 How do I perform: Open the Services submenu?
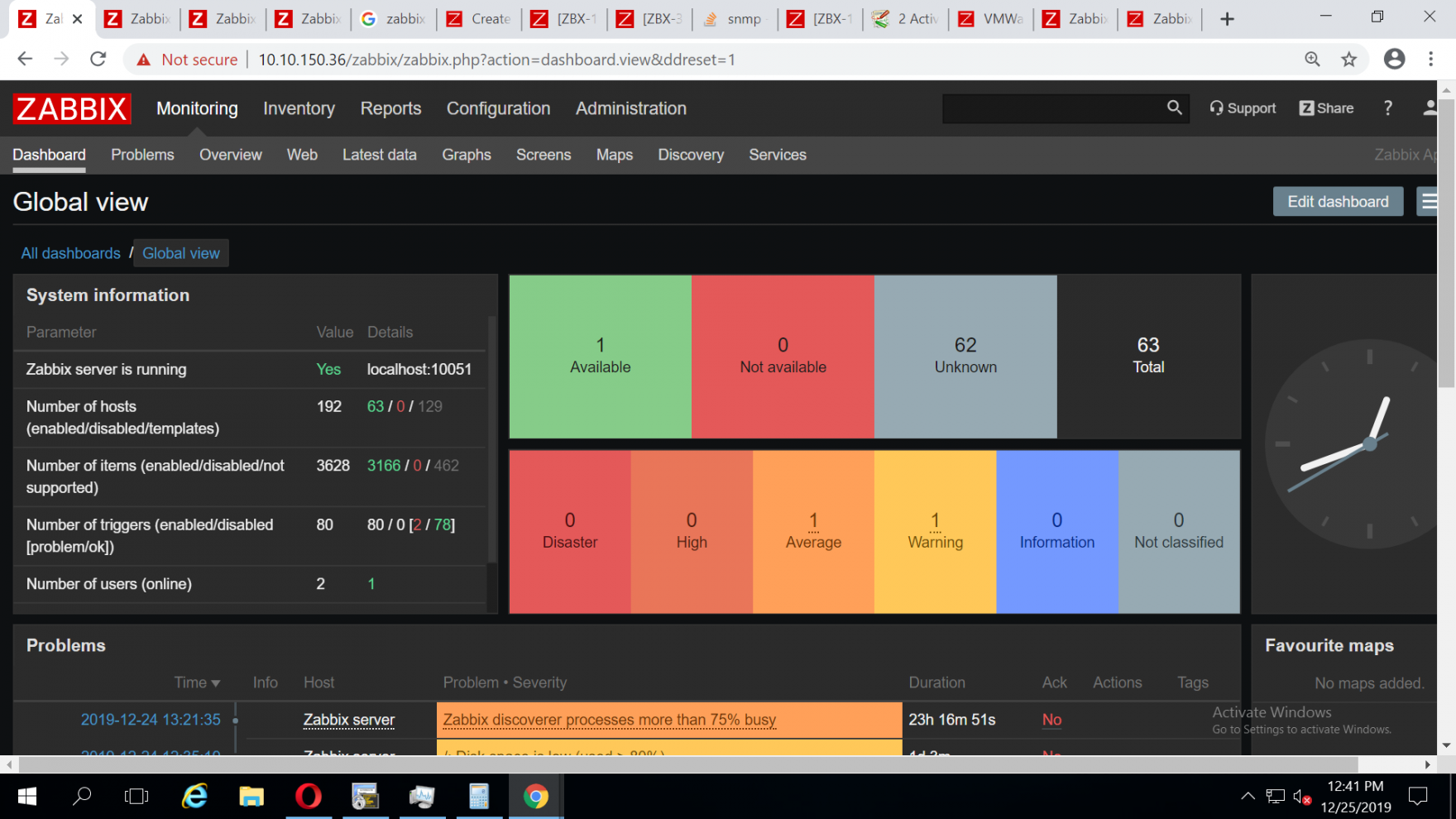(x=778, y=155)
